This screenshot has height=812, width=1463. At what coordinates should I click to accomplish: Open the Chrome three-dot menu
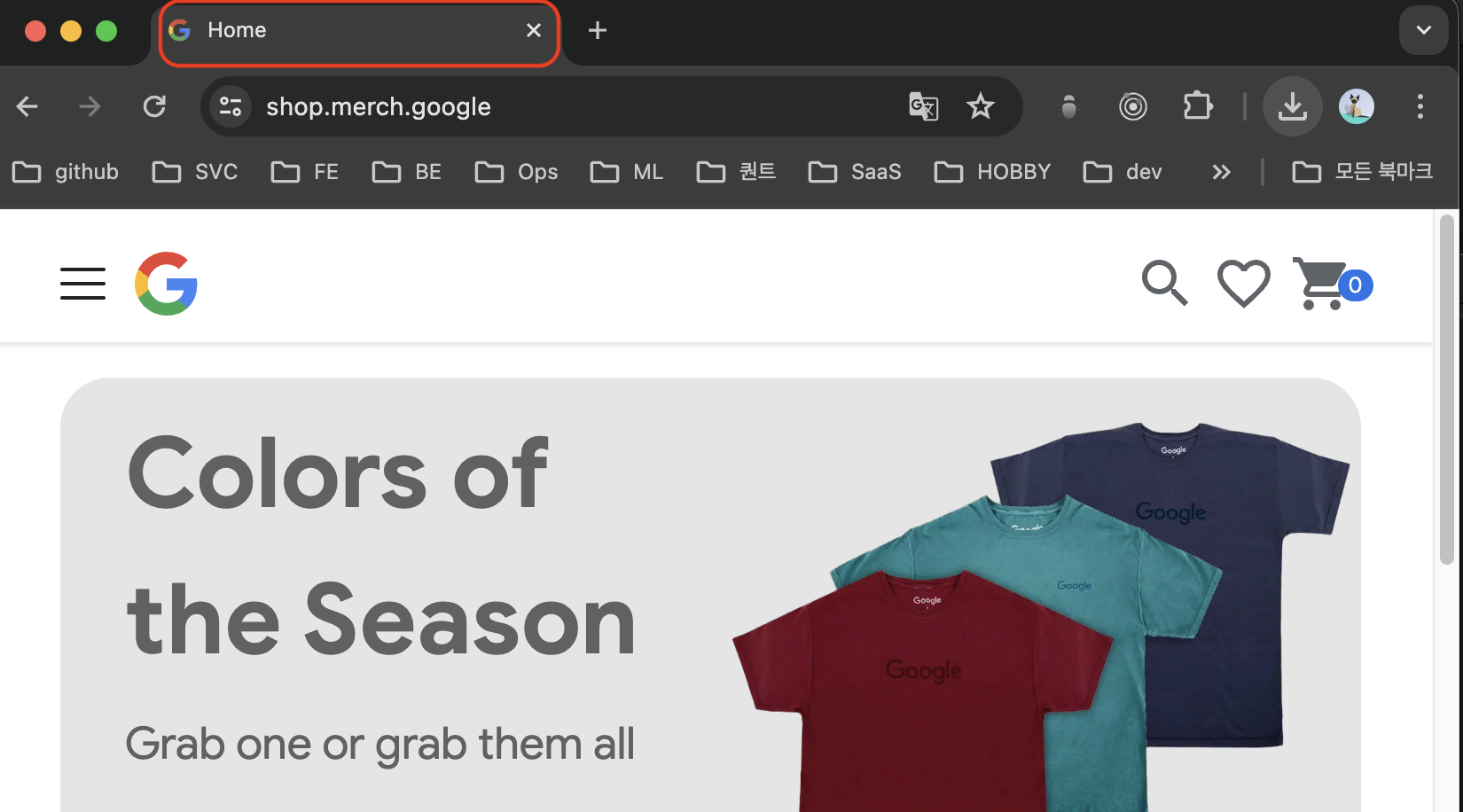click(1420, 106)
